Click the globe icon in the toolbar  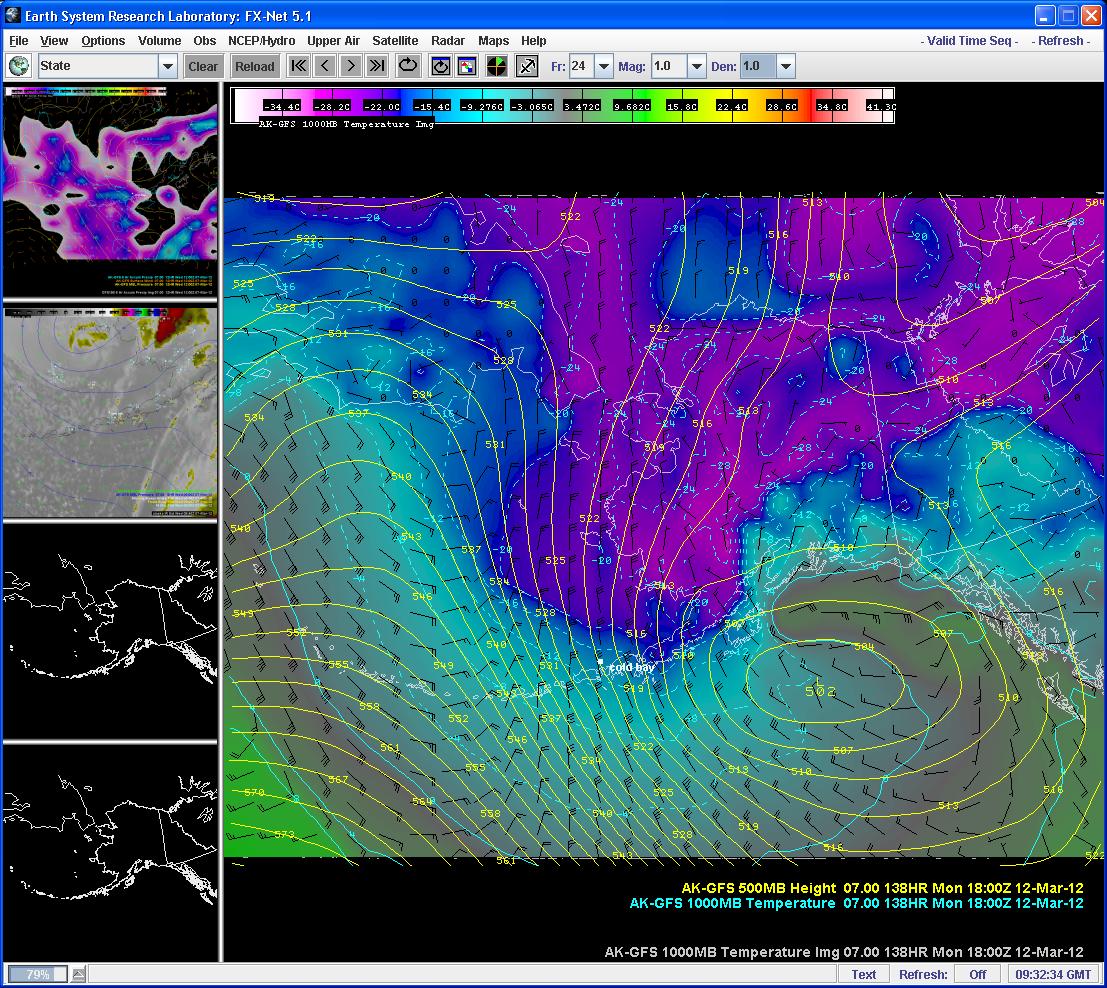coord(18,67)
